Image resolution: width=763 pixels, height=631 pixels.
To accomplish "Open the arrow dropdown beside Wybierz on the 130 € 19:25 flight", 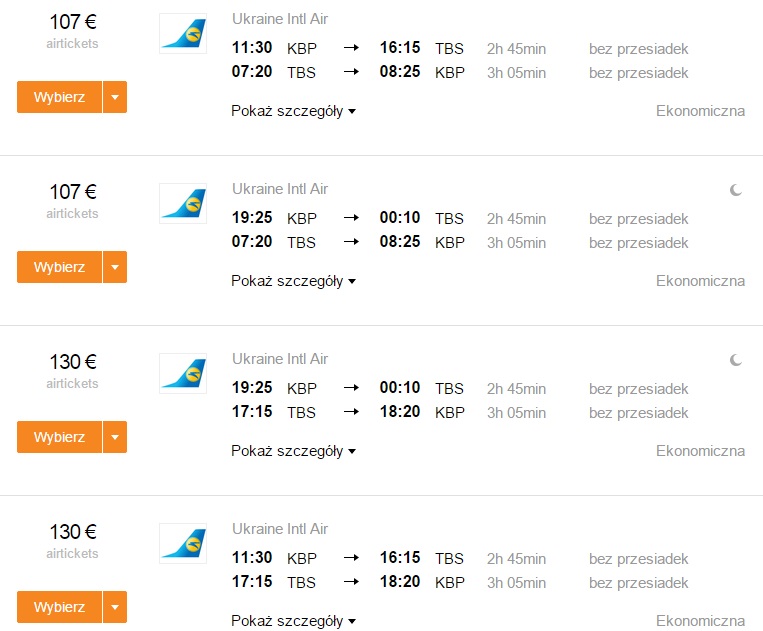I will (115, 437).
